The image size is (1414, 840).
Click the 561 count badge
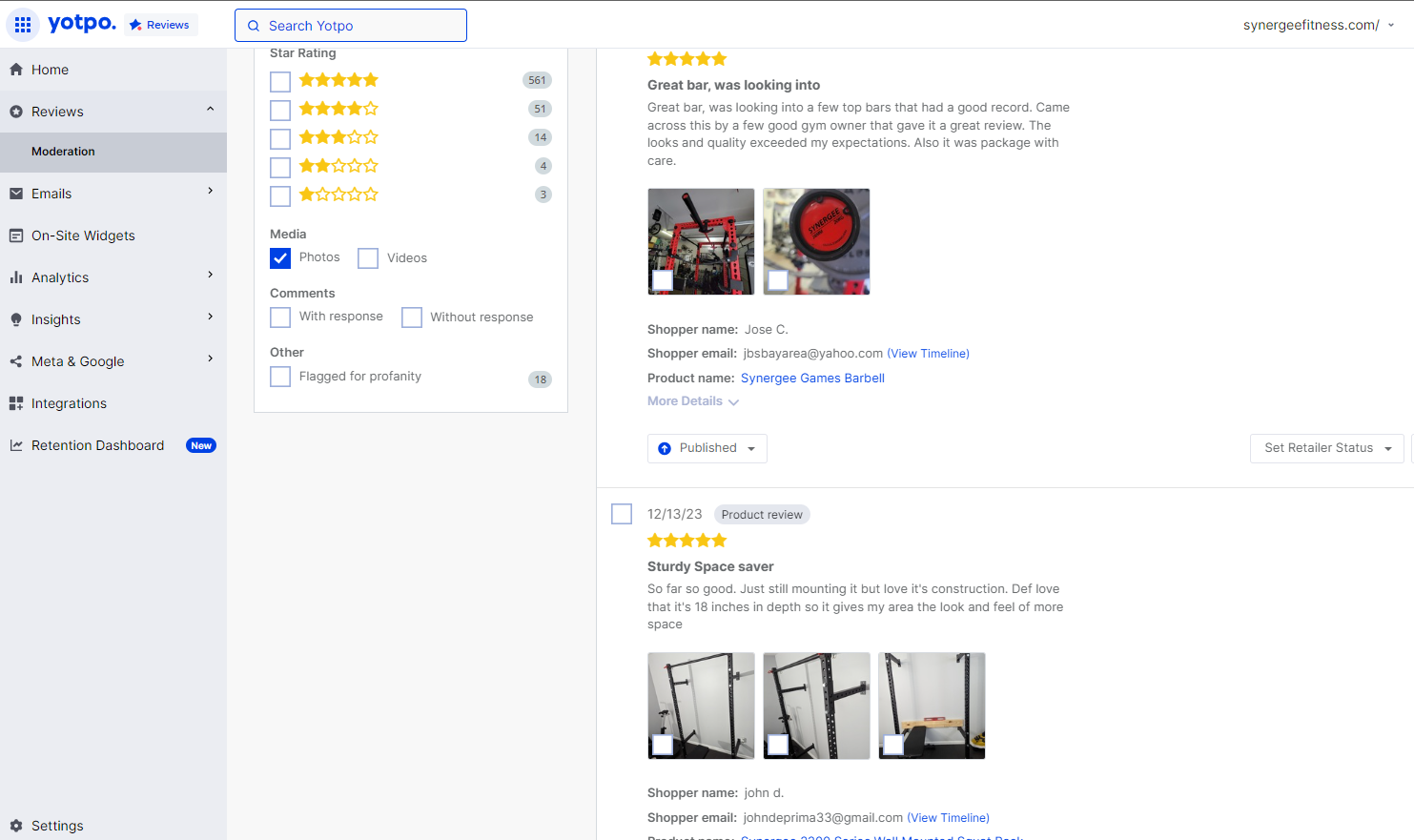[x=538, y=80]
